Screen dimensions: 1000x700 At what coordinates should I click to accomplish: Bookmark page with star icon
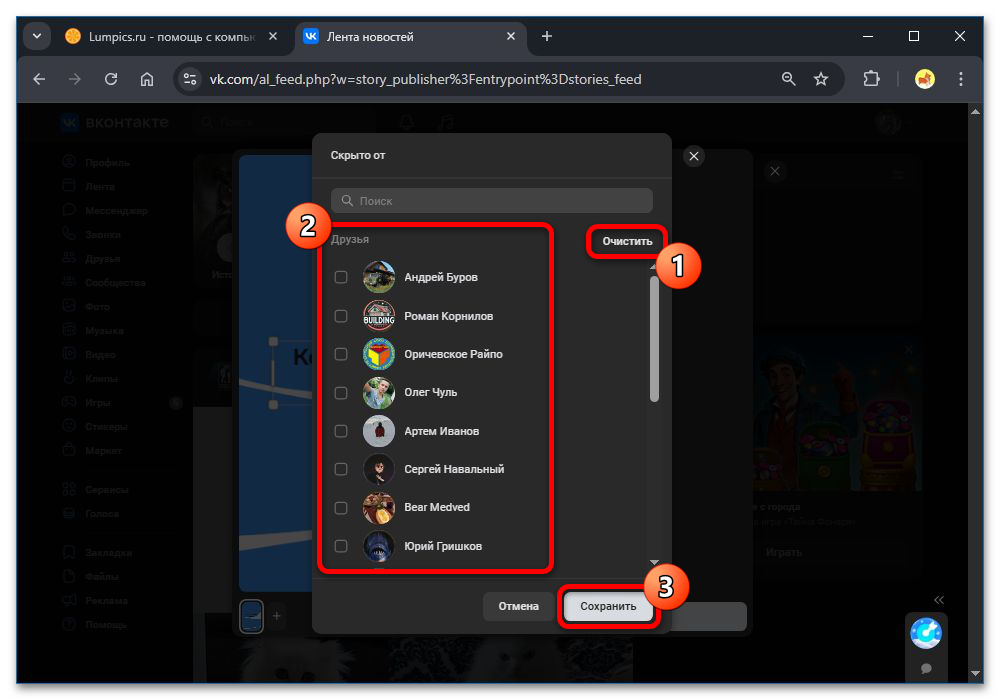tap(821, 79)
